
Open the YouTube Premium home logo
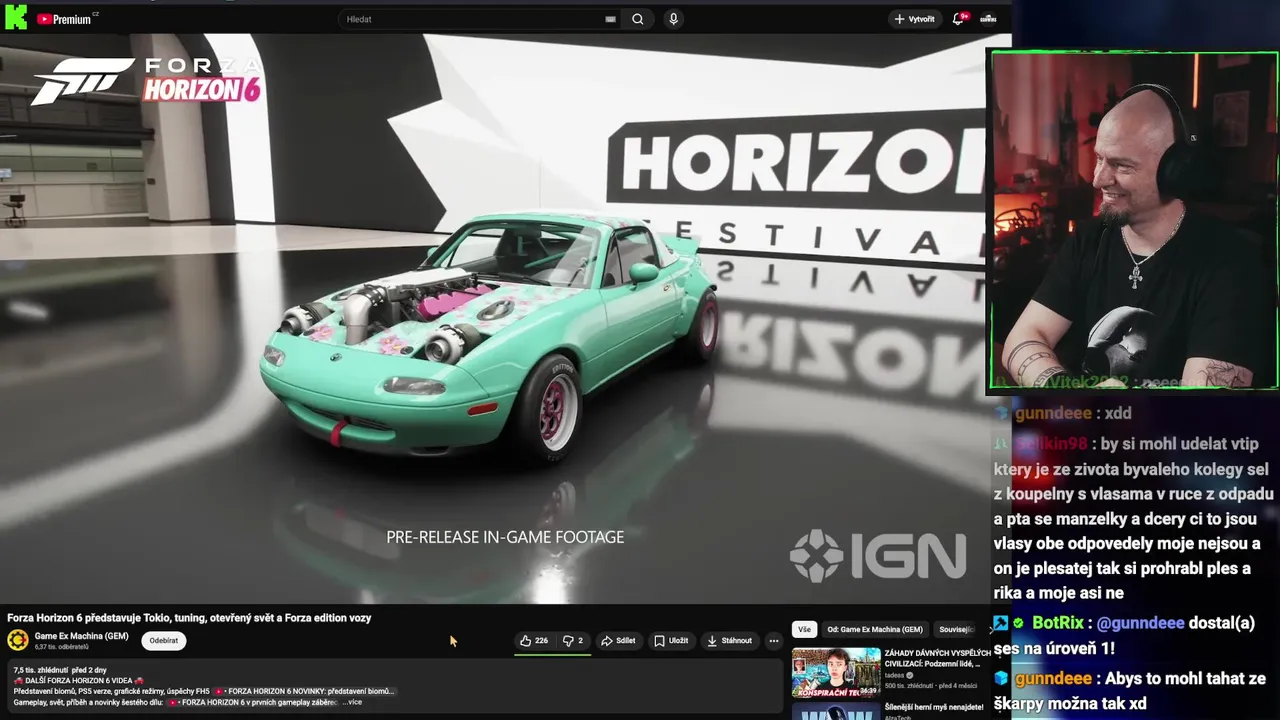[66, 19]
